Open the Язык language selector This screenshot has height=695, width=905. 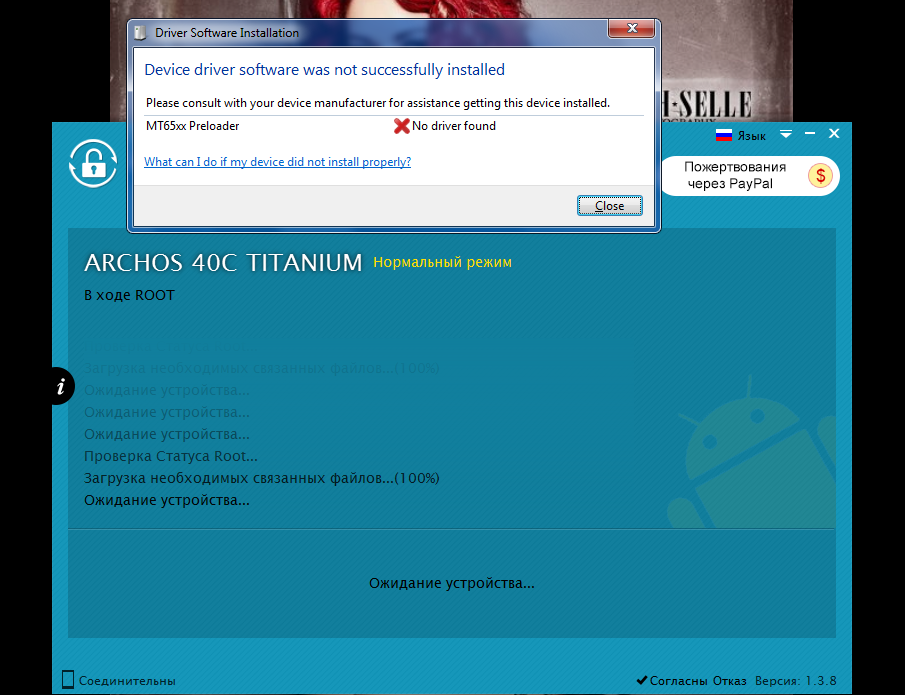click(x=751, y=135)
